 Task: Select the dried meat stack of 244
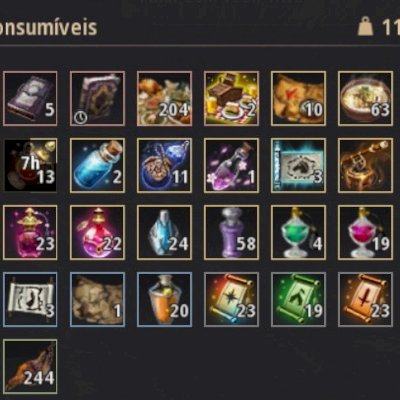coord(30,366)
